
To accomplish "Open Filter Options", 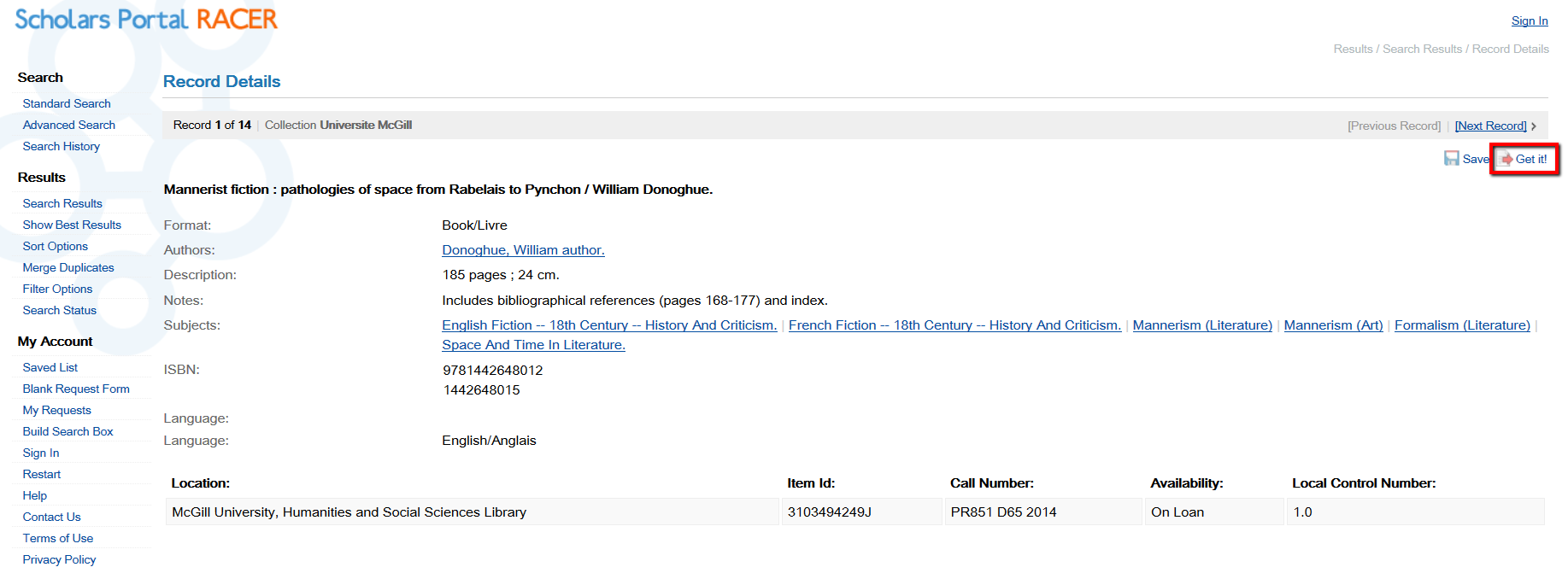I will 57,289.
